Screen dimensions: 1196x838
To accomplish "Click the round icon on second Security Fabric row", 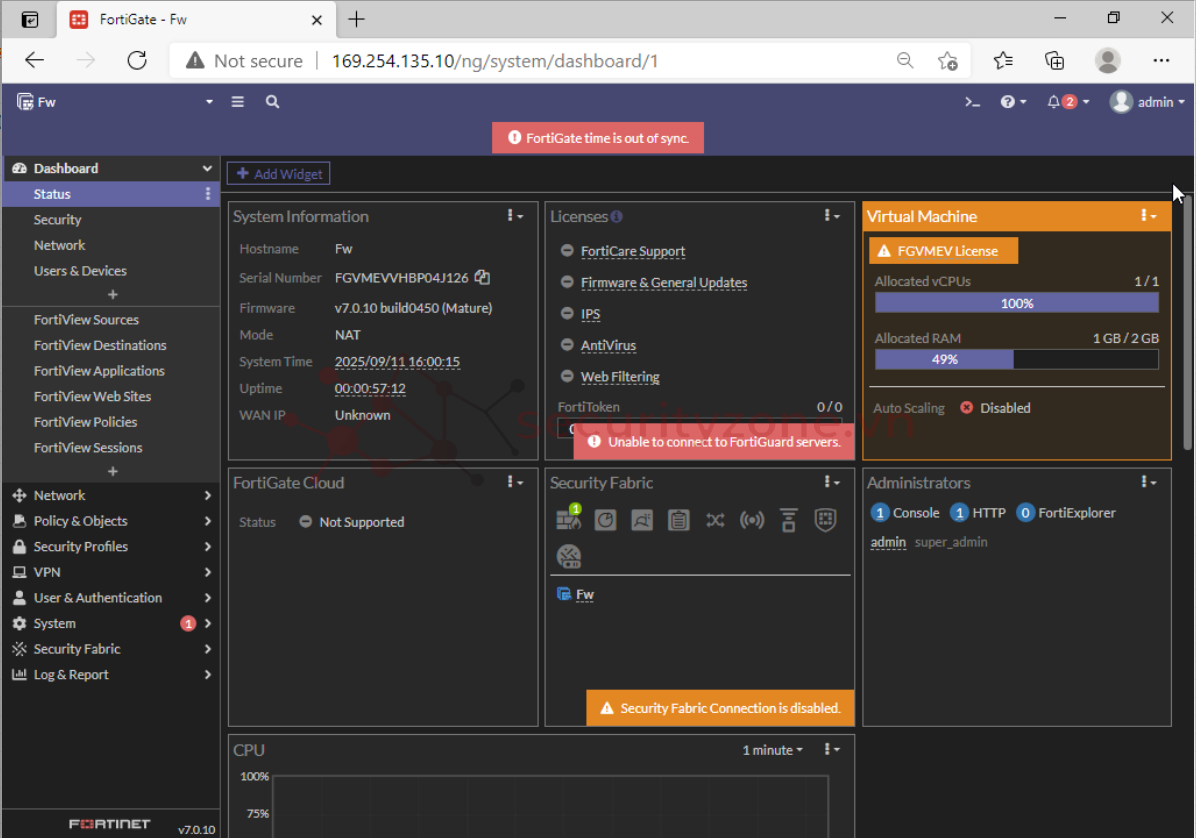I will coord(569,557).
